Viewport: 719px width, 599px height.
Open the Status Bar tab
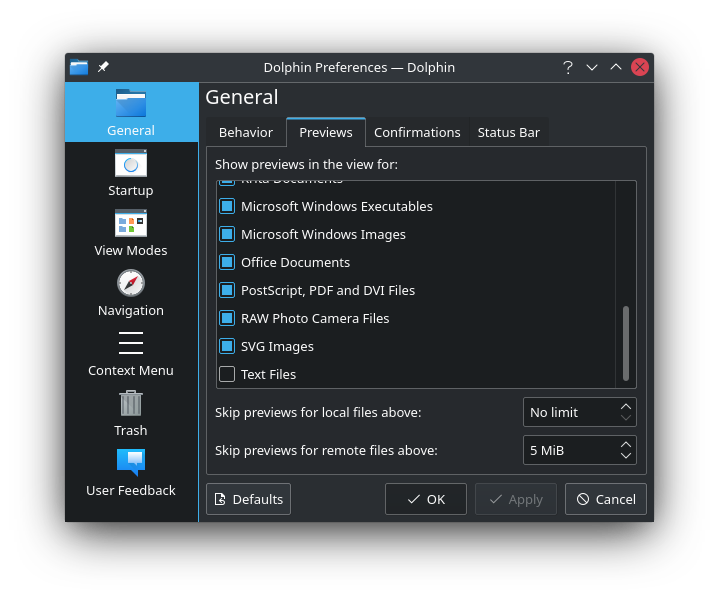[x=509, y=133]
